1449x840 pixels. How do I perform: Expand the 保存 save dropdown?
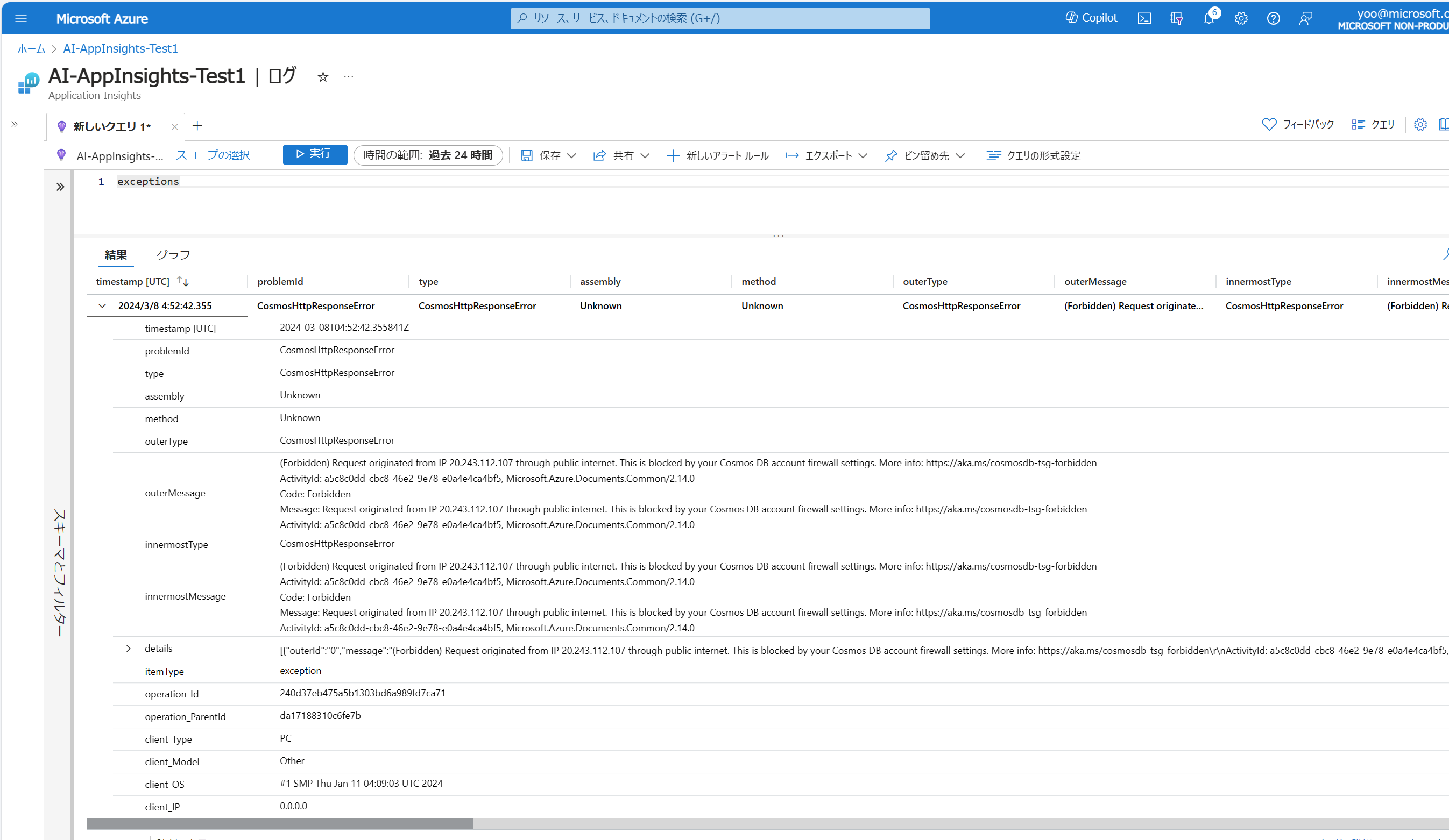click(571, 155)
